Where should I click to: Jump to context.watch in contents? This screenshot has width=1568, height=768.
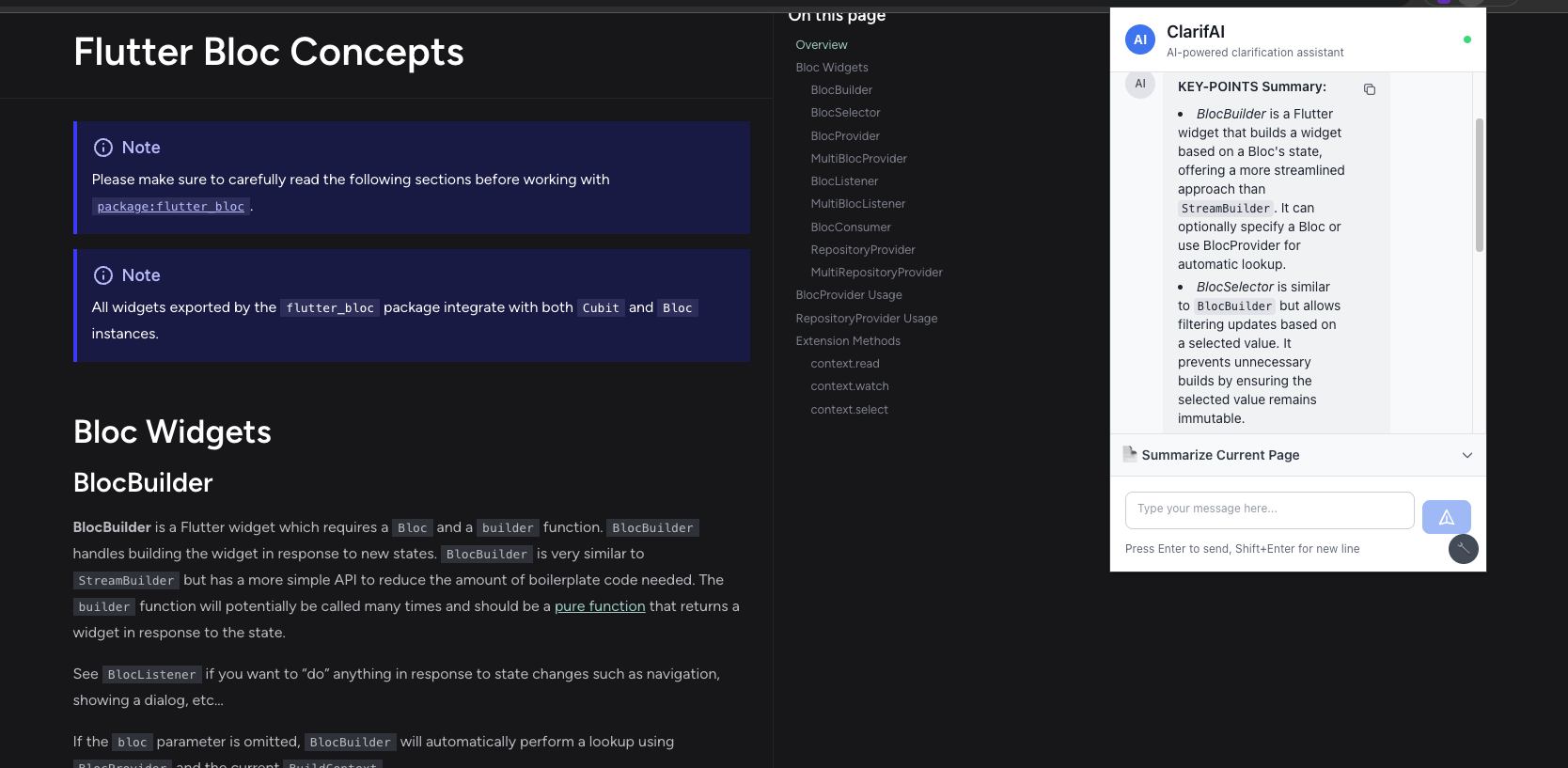point(850,386)
